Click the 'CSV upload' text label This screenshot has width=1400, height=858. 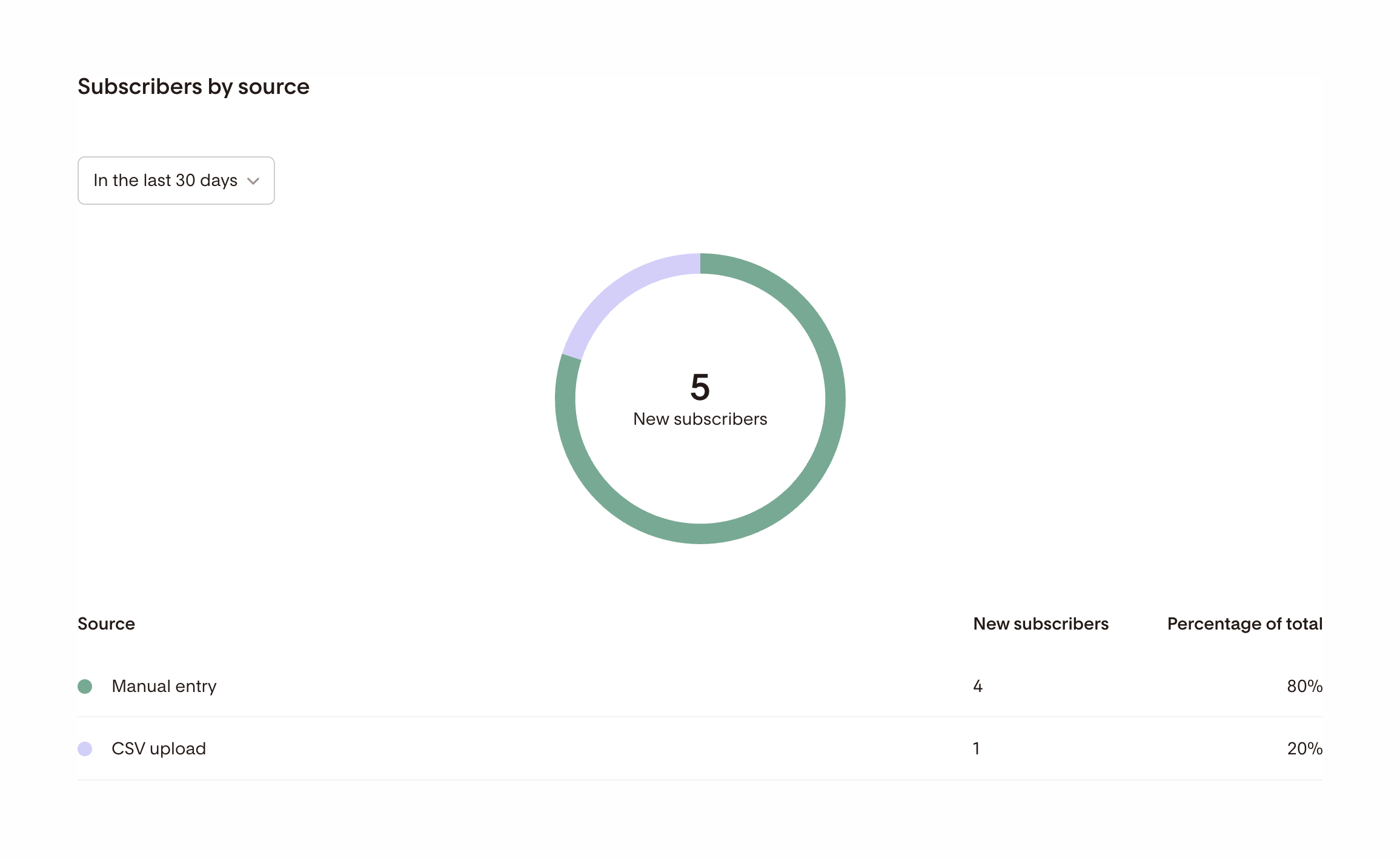tap(159, 749)
